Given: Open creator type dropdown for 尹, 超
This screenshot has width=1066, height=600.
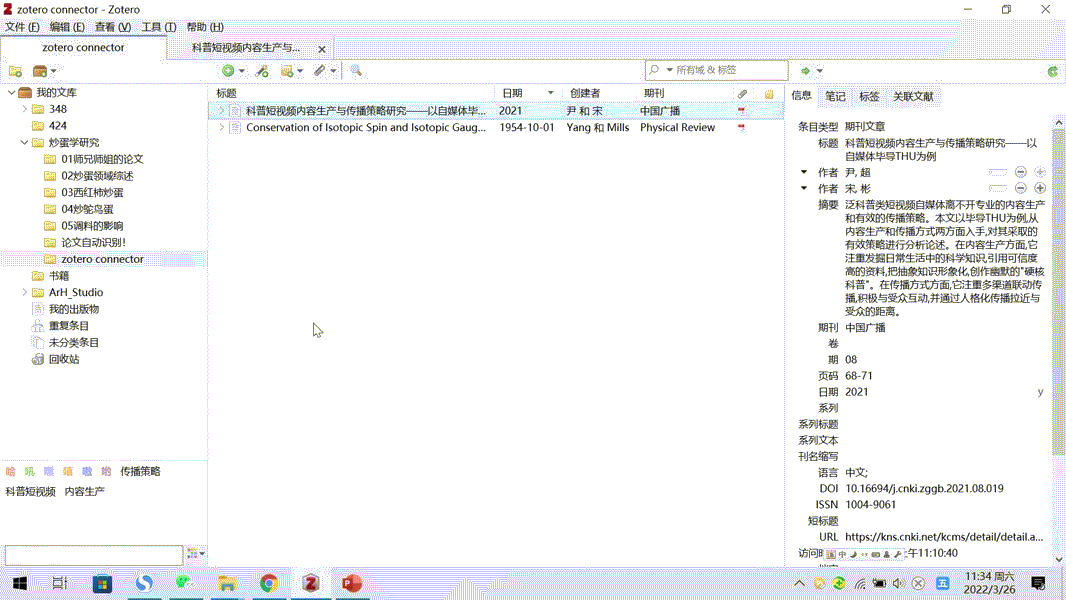Looking at the screenshot, I should pos(804,173).
